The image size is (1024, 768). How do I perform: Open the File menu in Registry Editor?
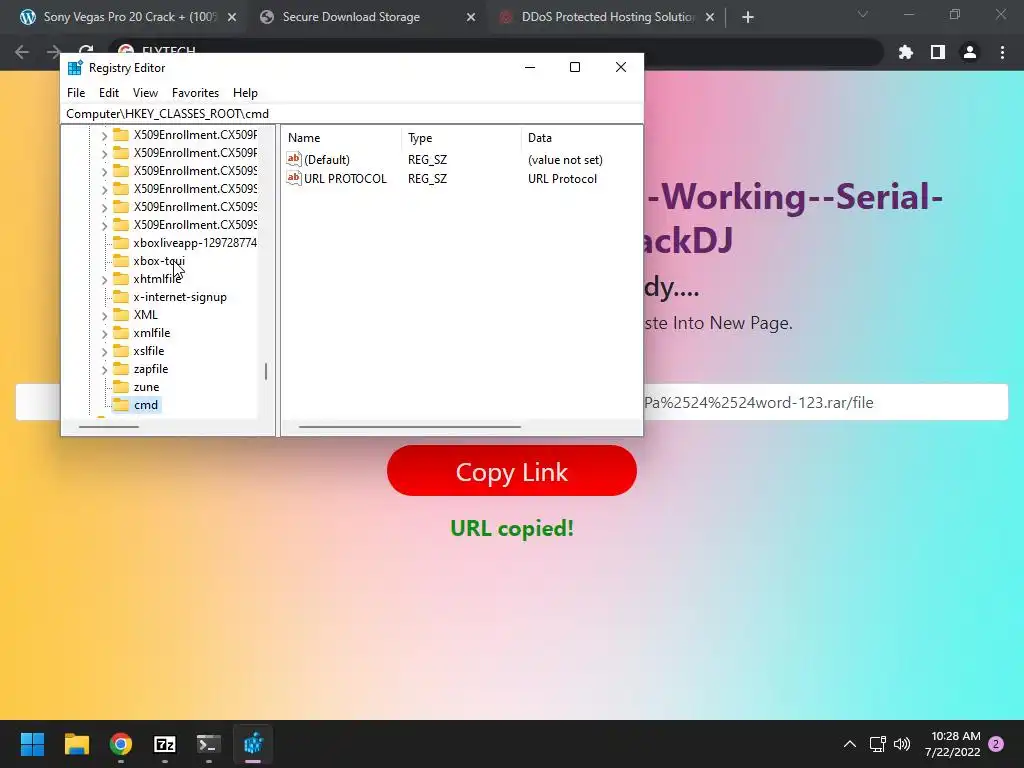tap(76, 93)
